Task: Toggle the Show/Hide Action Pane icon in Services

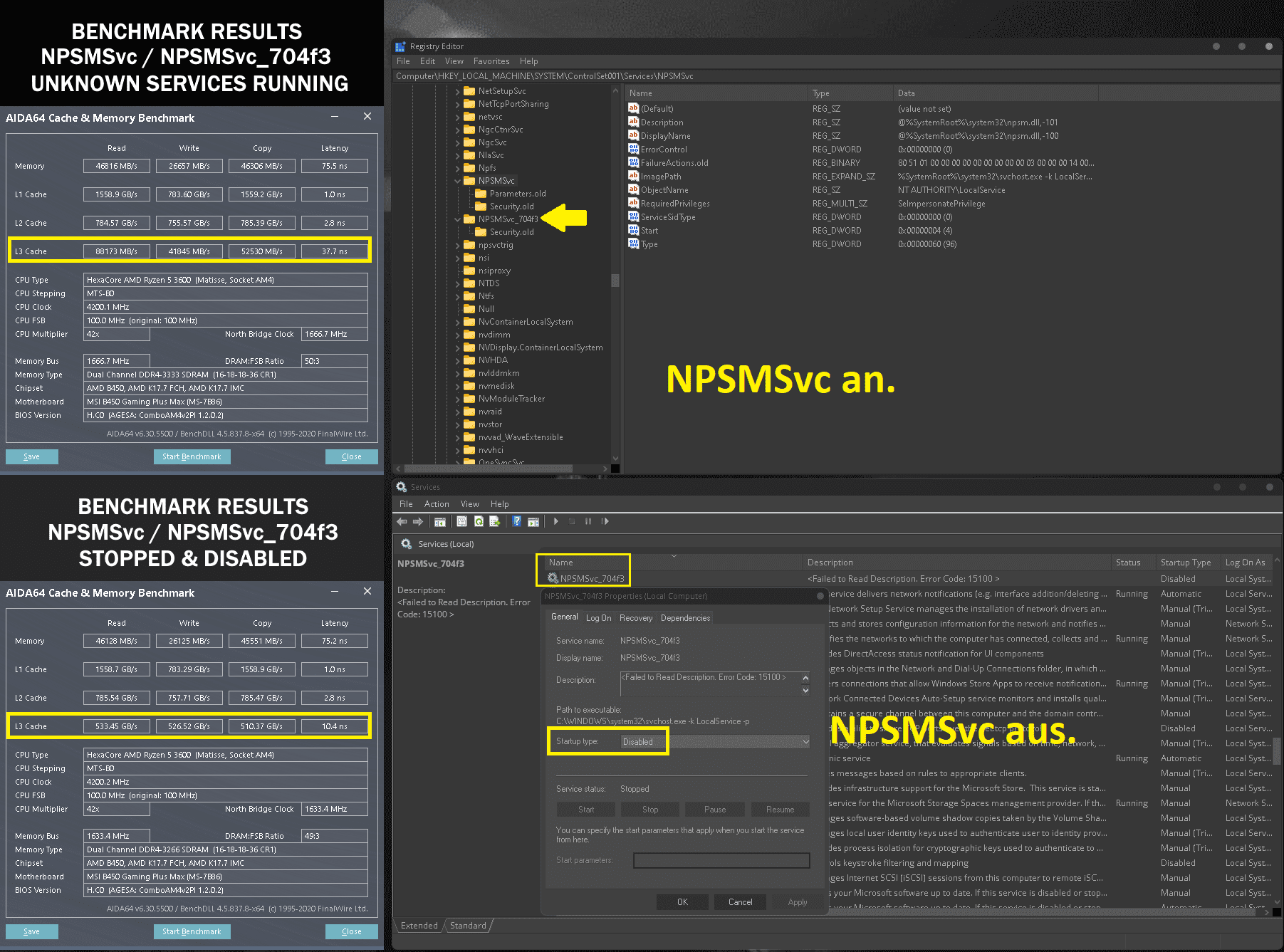Action: pyautogui.click(x=533, y=522)
